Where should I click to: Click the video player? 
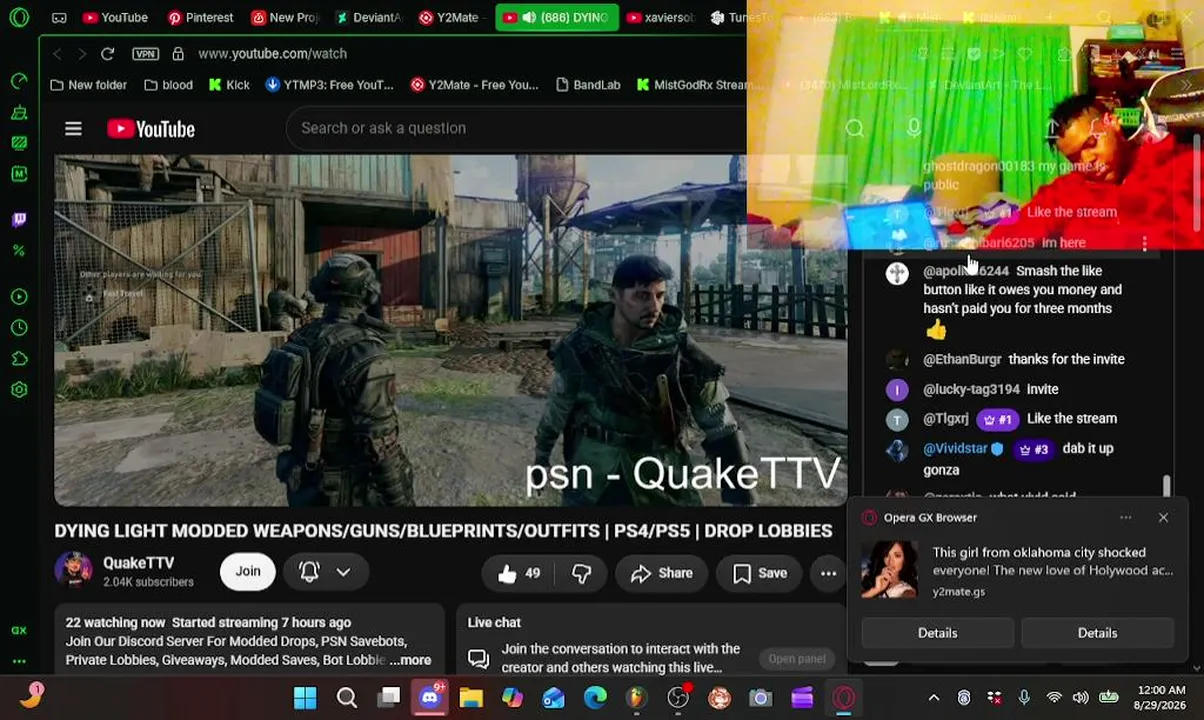(450, 330)
